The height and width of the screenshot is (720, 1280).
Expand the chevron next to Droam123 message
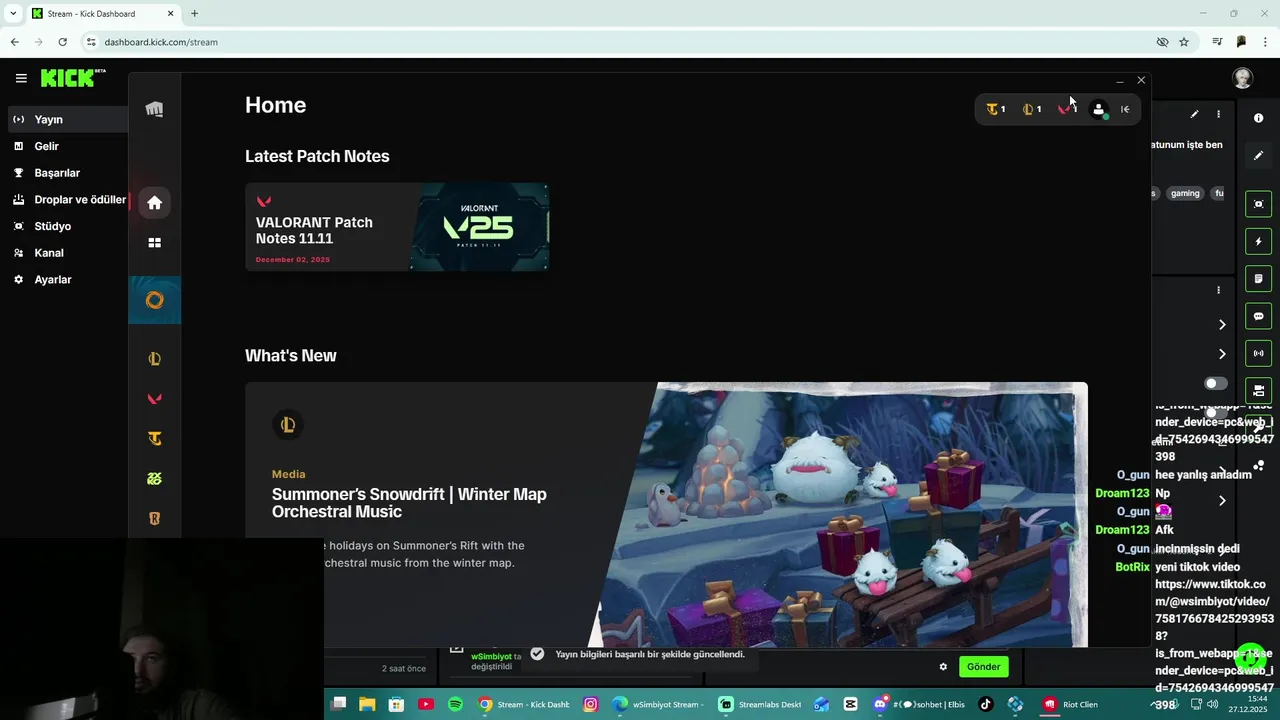[1222, 500]
